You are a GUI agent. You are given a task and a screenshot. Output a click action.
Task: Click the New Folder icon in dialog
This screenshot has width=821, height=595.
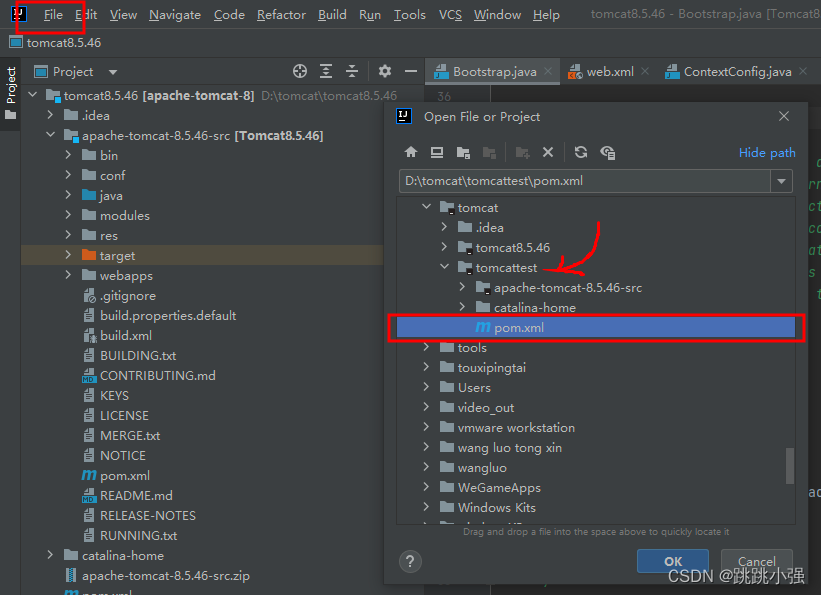[x=522, y=152]
